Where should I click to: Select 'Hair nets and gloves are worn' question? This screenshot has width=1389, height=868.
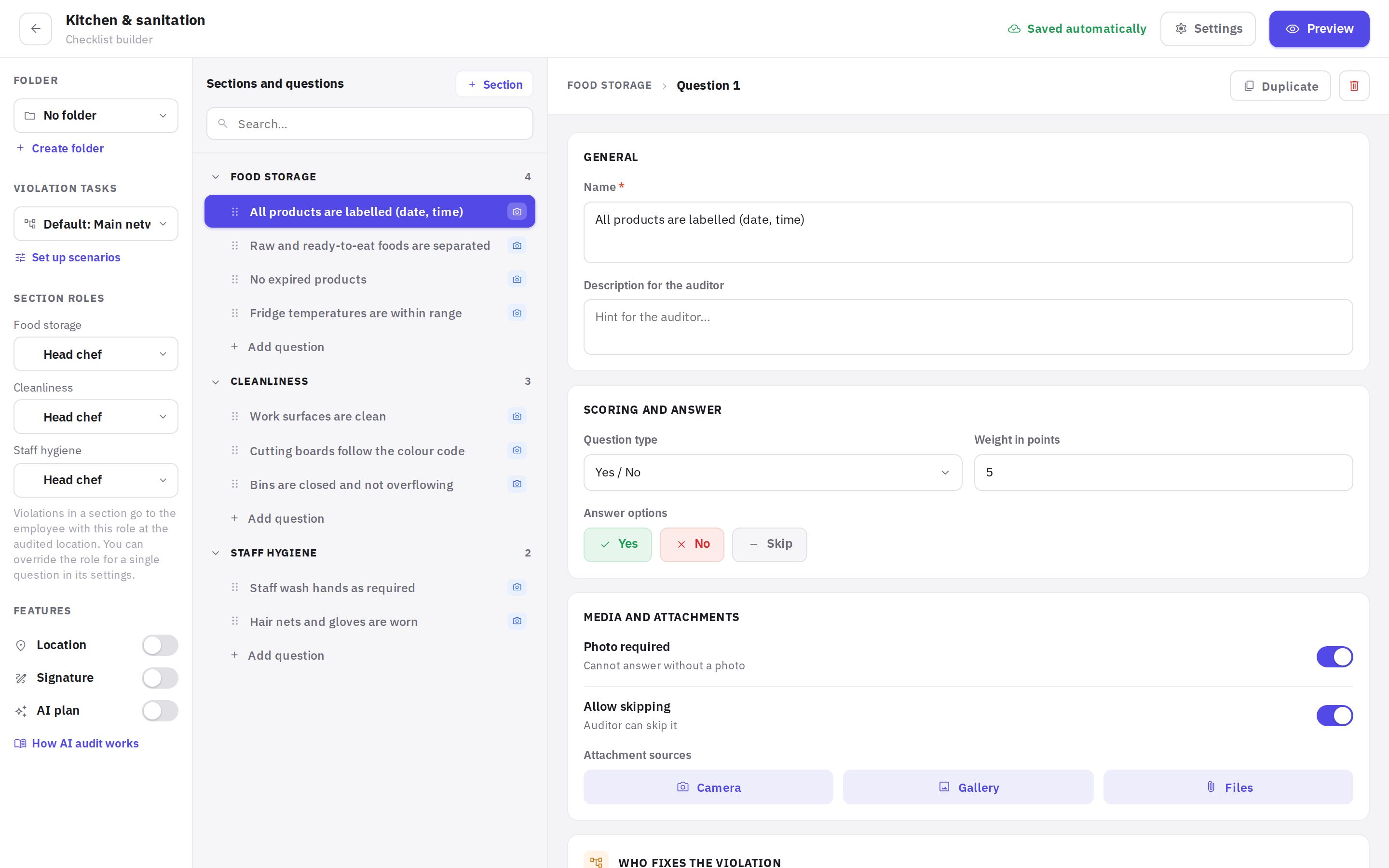[369, 622]
